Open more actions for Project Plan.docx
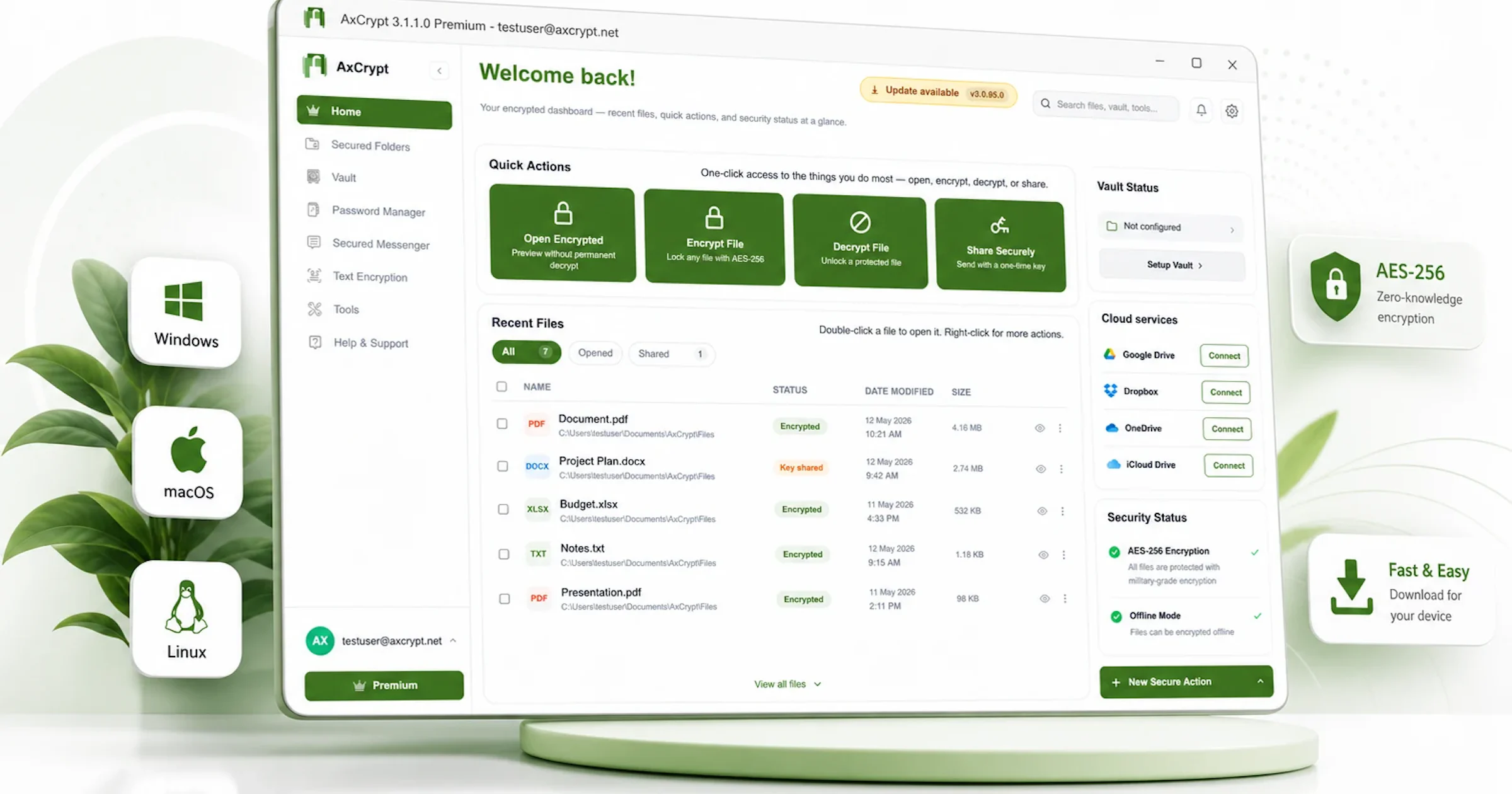This screenshot has height=794, width=1512. click(1062, 469)
